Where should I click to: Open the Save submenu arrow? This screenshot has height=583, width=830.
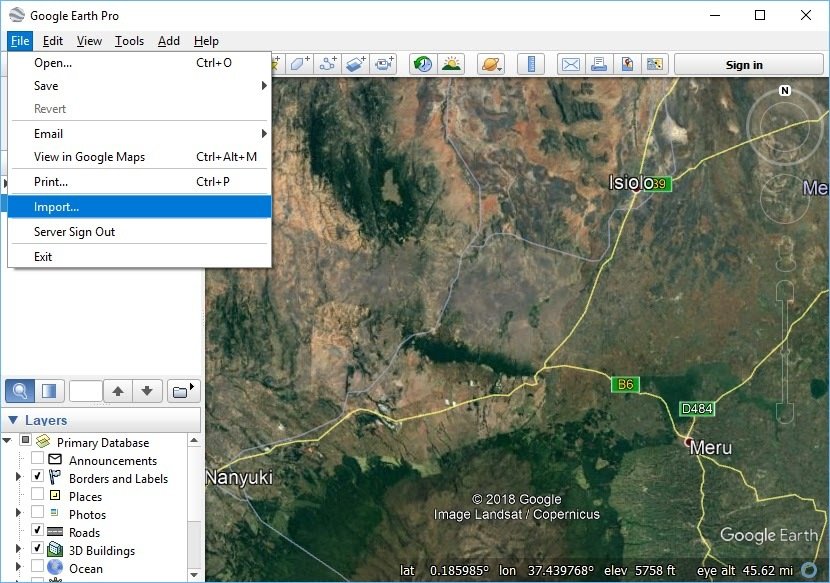pos(264,86)
